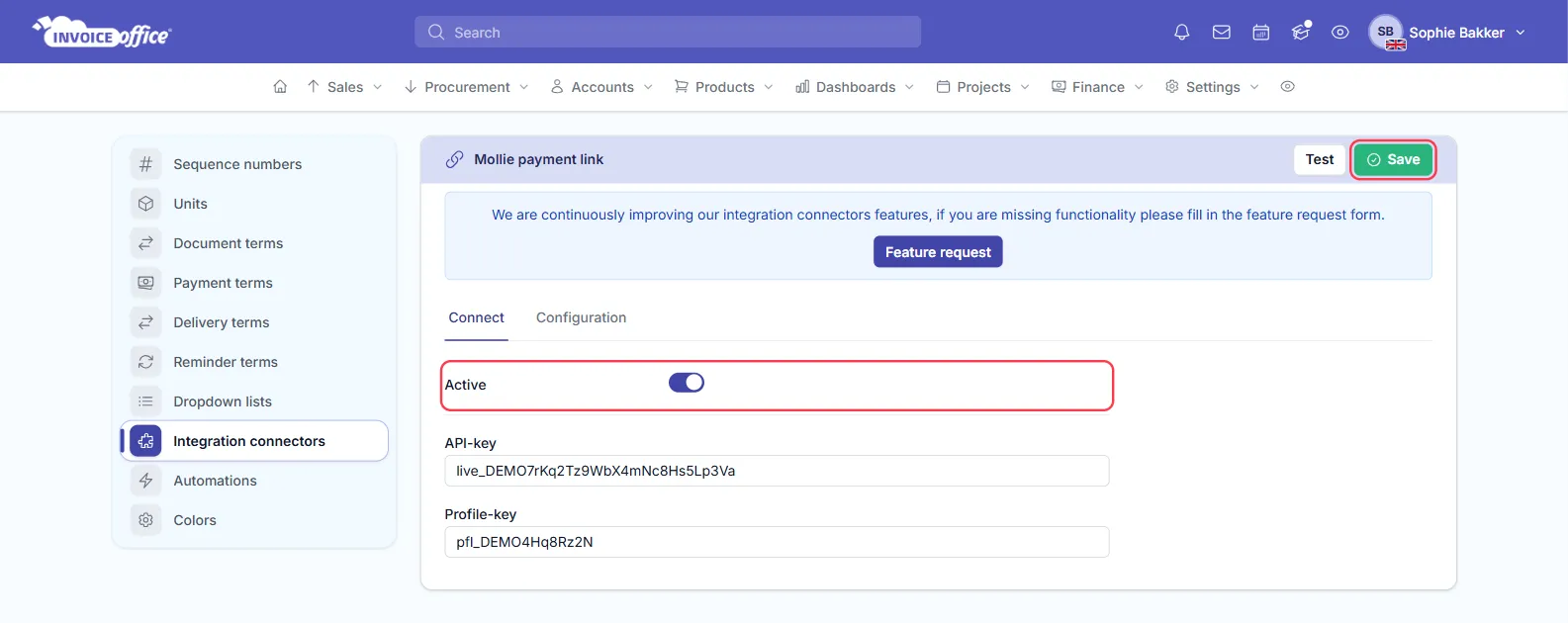Select Units in the sidebar
Image resolution: width=1568 pixels, height=623 pixels.
(255, 204)
